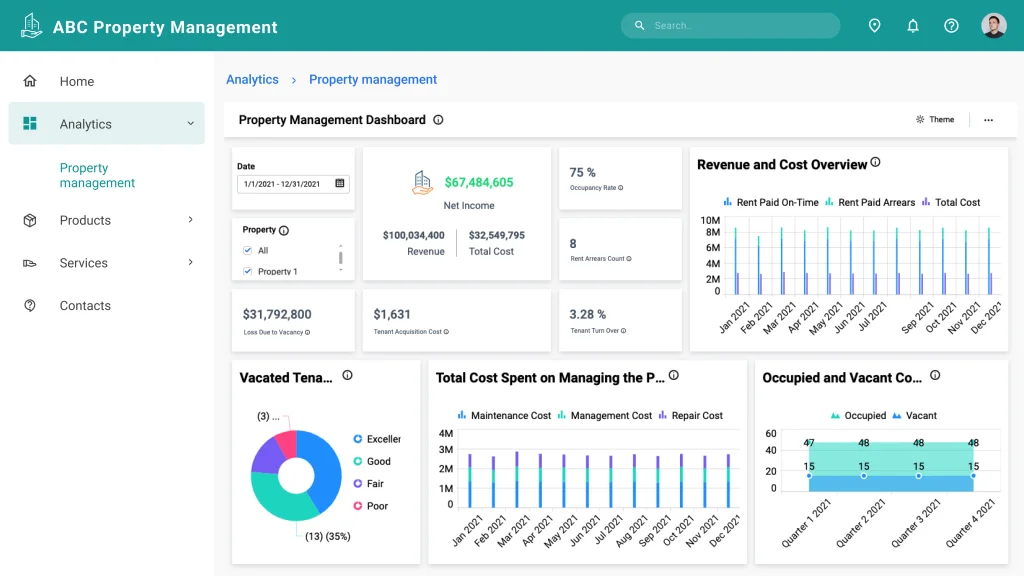The height and width of the screenshot is (576, 1024).
Task: Open the help question mark icon
Action: (951, 25)
